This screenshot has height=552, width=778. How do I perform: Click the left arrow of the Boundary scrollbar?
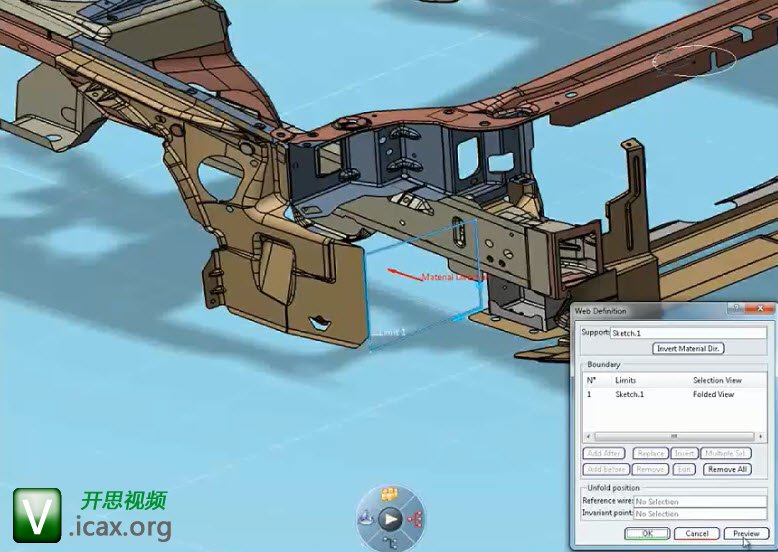[588, 436]
